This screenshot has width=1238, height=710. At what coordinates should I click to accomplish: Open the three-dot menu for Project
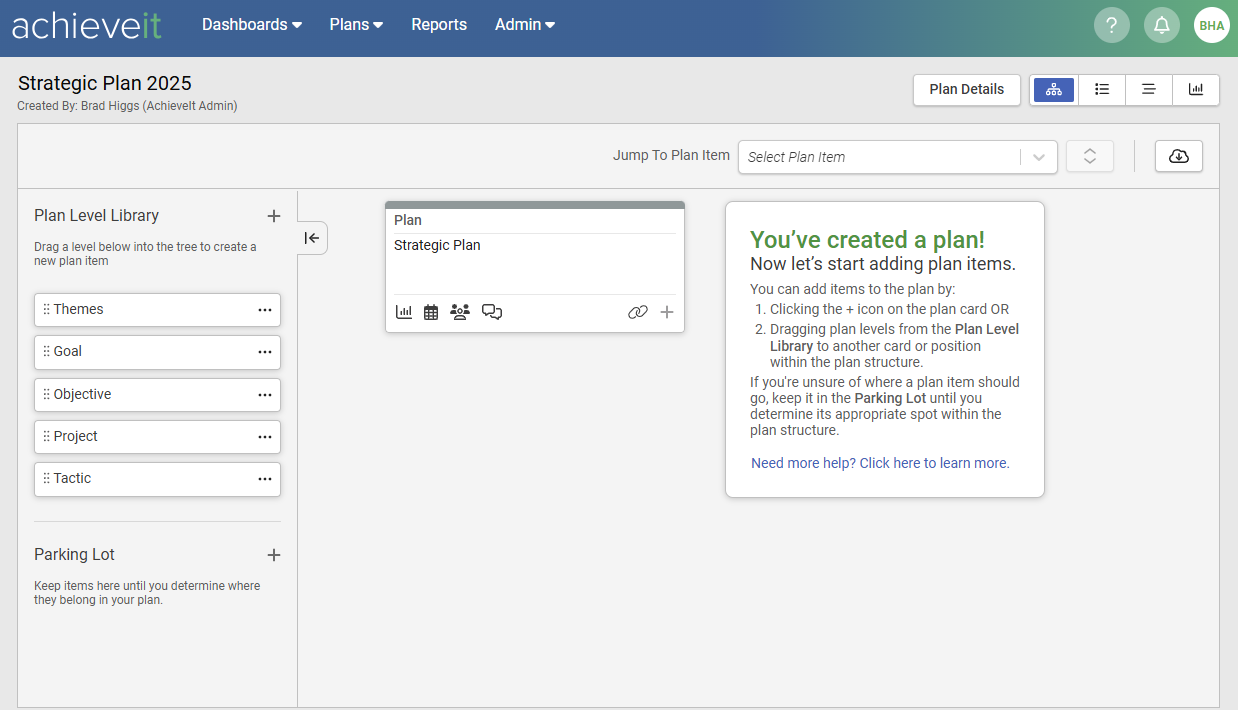click(x=265, y=437)
